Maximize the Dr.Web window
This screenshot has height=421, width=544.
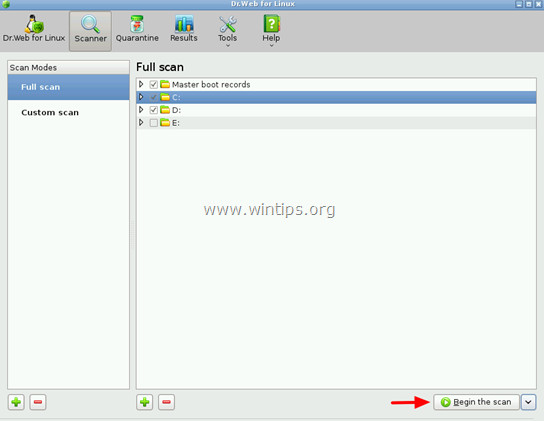click(528, 4)
